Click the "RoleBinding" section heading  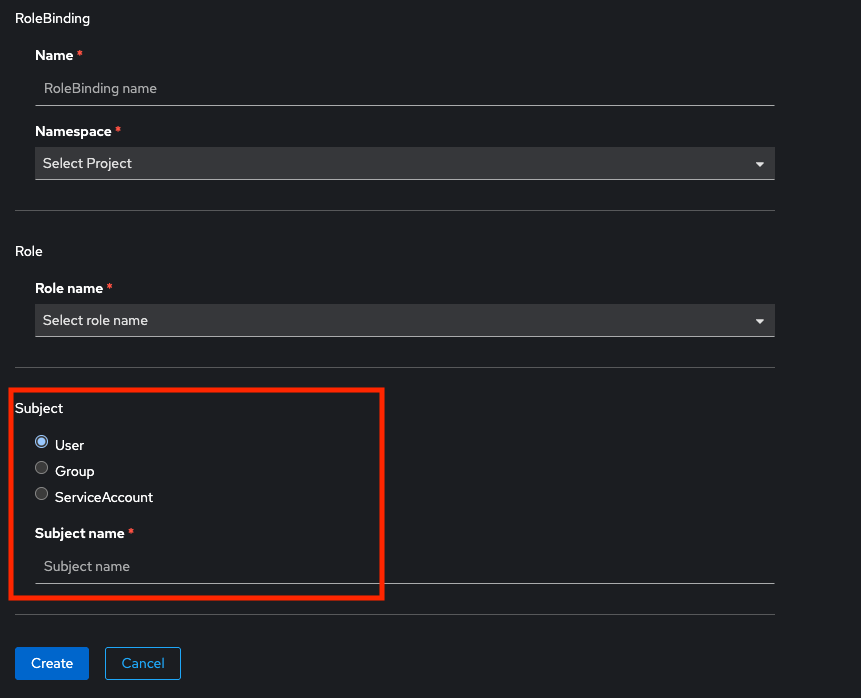[x=52, y=18]
